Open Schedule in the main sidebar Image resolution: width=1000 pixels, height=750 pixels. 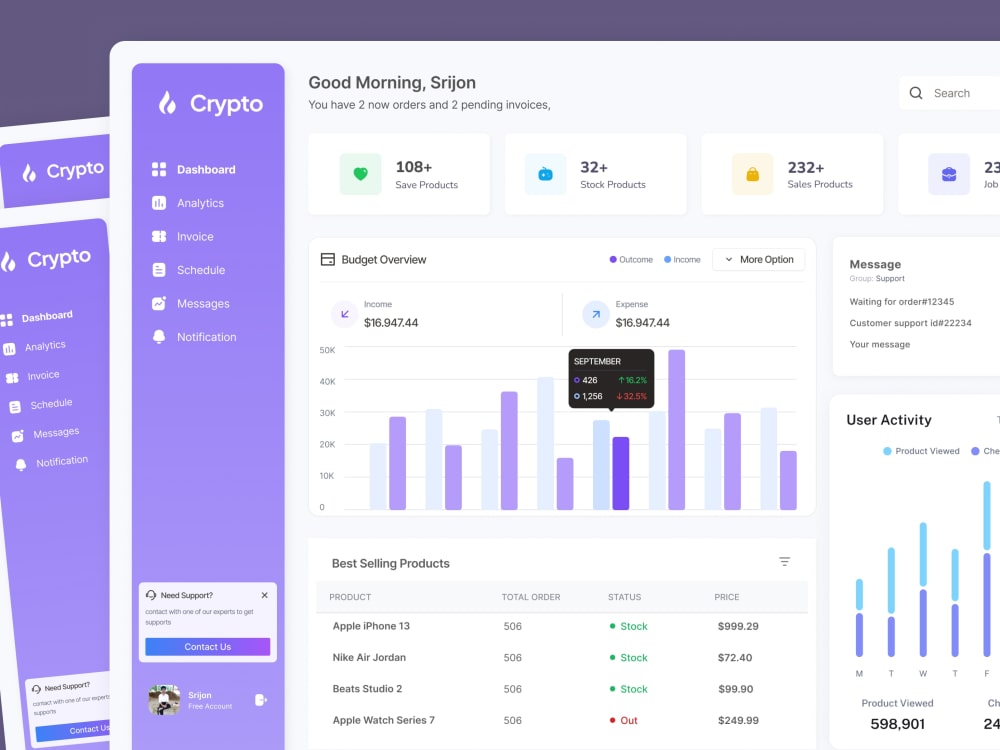click(x=201, y=270)
